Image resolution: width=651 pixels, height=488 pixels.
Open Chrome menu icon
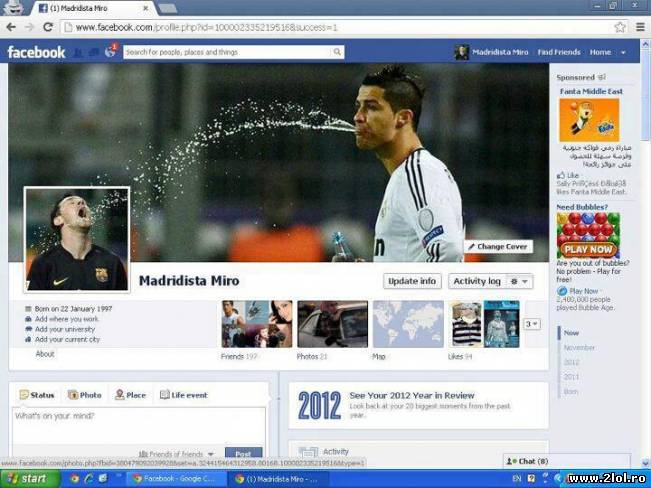[641, 27]
